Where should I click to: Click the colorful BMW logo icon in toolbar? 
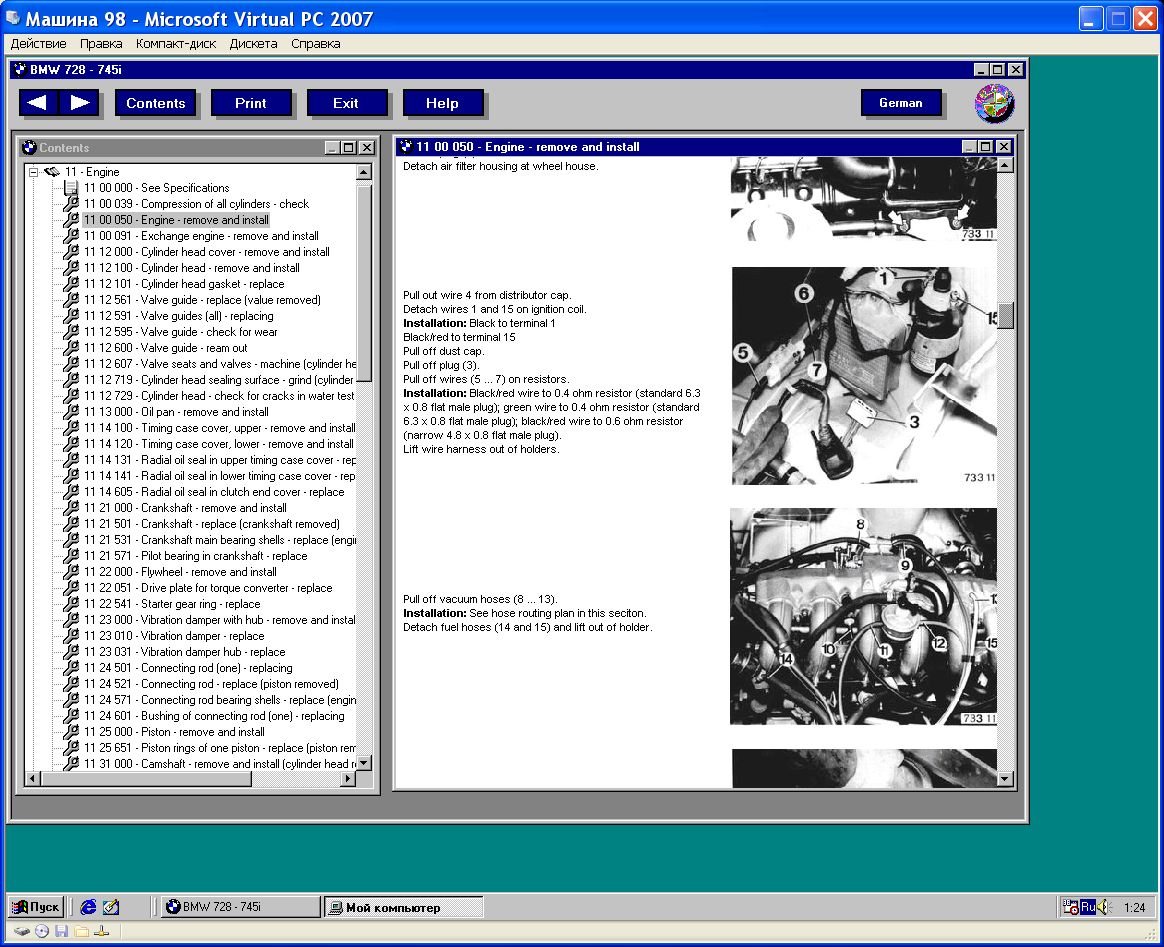pyautogui.click(x=994, y=103)
